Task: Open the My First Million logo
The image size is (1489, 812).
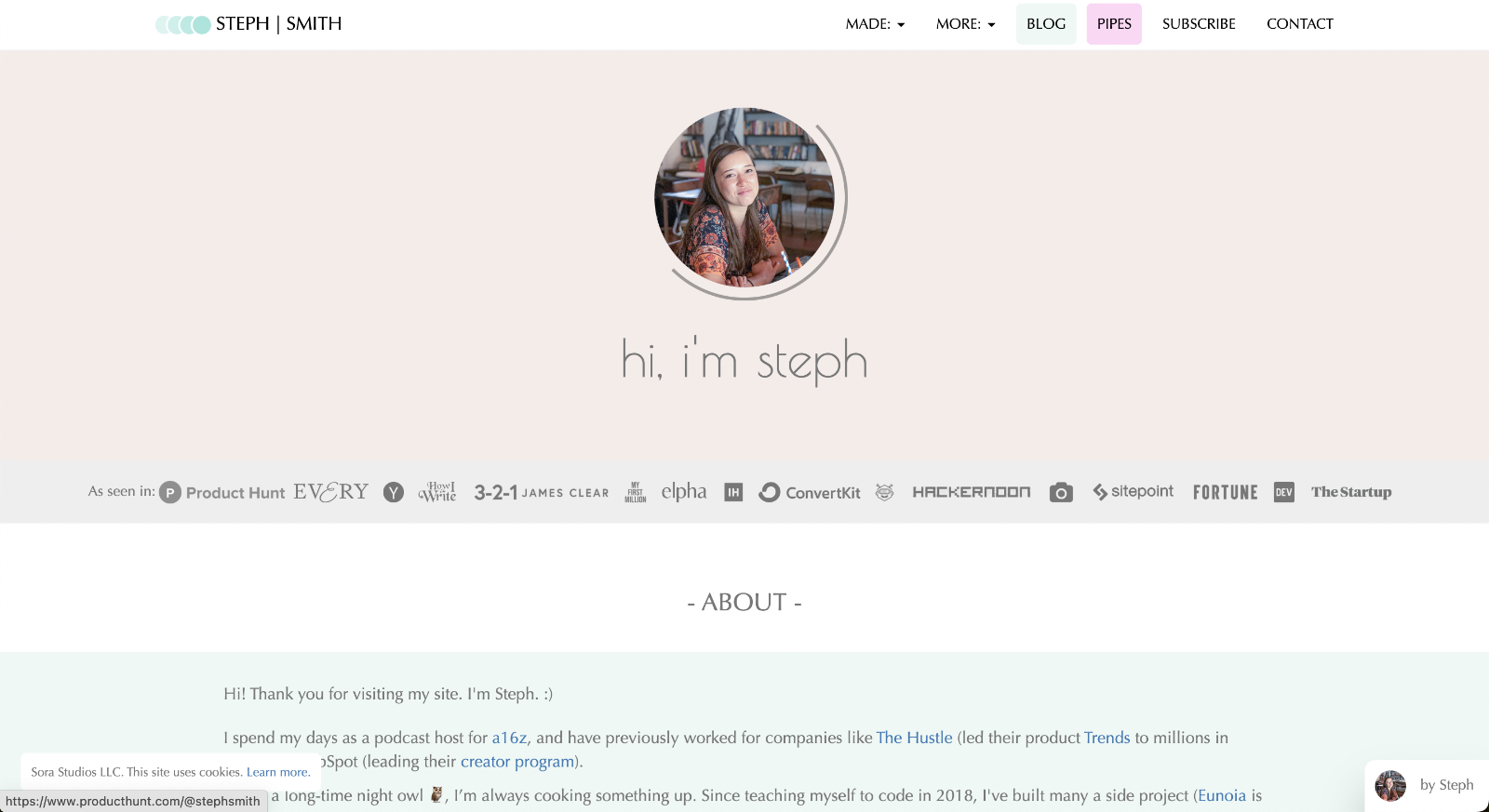Action: point(636,492)
